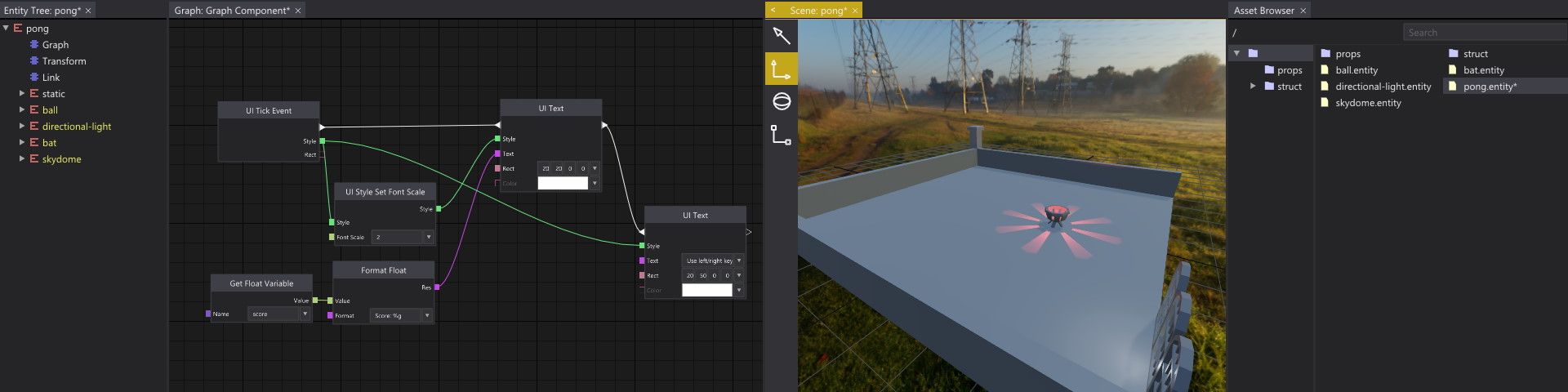The width and height of the screenshot is (1568, 392).
Task: Toggle the Color pin on upper UI Text node
Action: [x=497, y=183]
